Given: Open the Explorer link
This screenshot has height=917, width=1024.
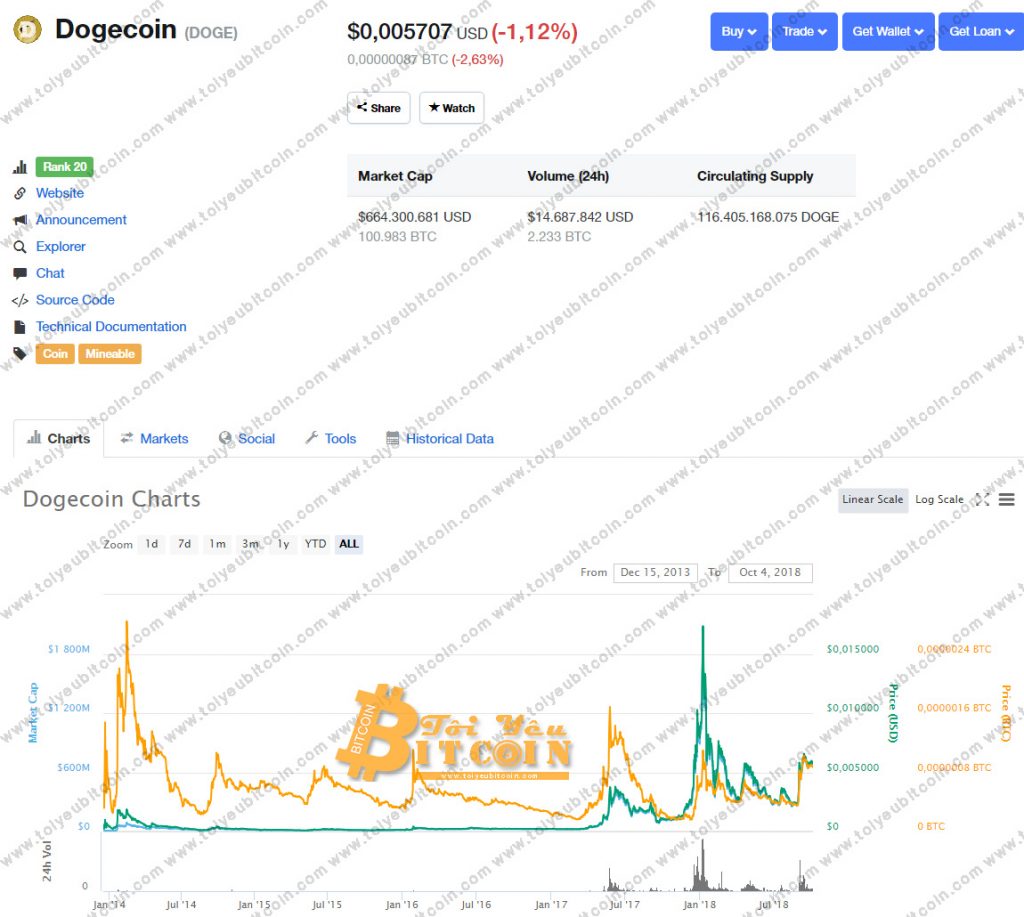Looking at the screenshot, I should [61, 247].
